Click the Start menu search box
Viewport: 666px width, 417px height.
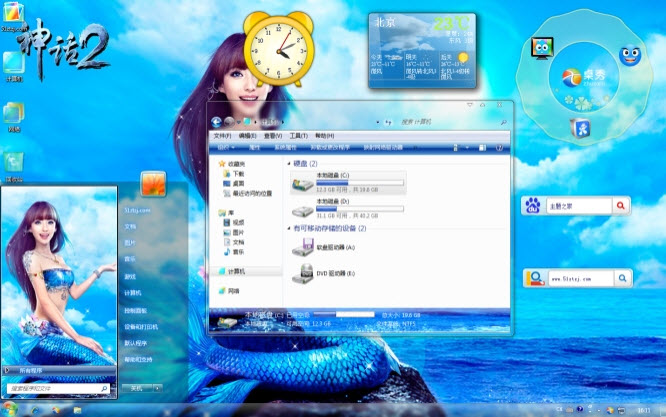pos(58,389)
